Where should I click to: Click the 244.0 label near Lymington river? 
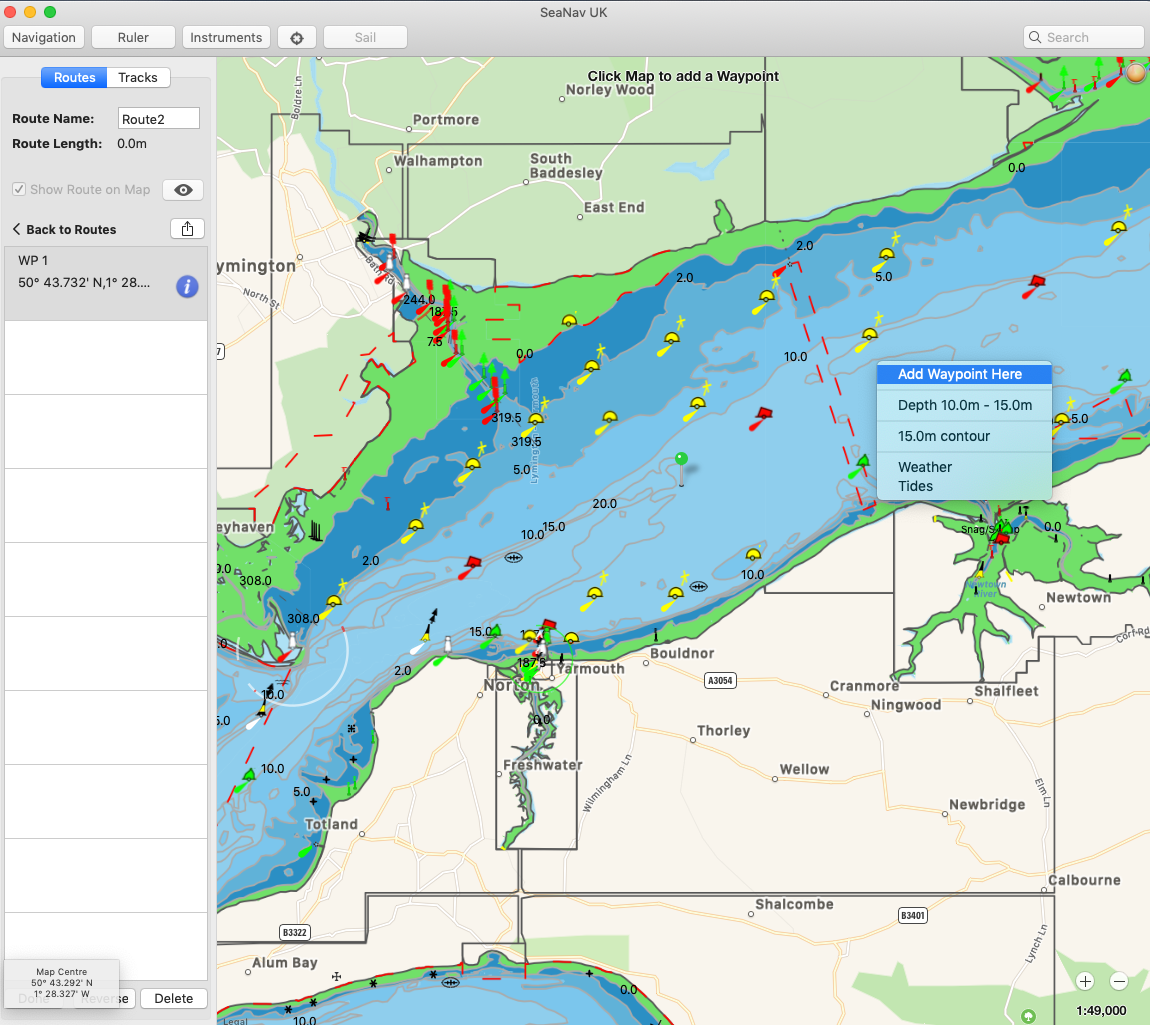click(x=419, y=300)
